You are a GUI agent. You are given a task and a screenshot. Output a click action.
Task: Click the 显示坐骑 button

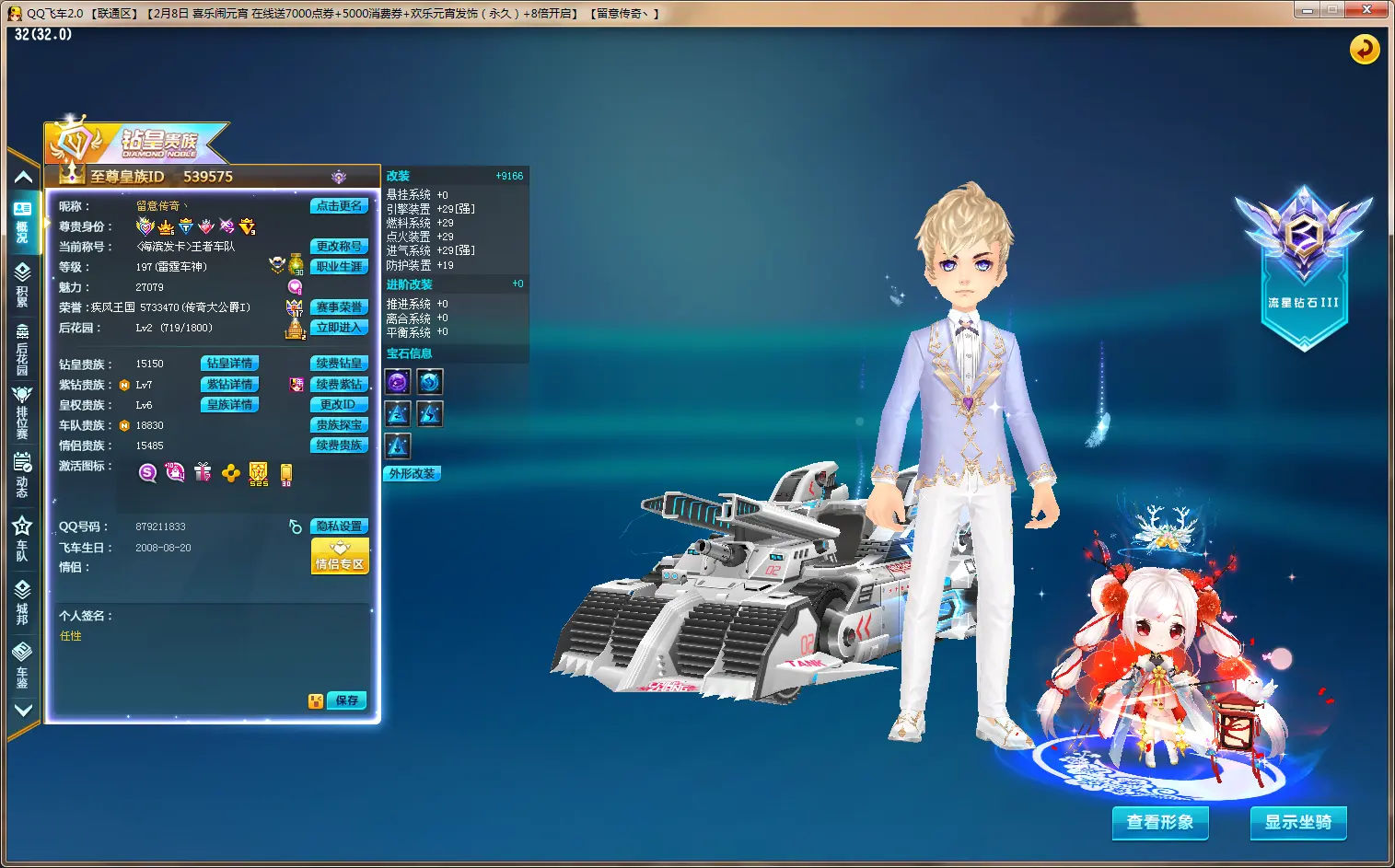tap(1298, 822)
